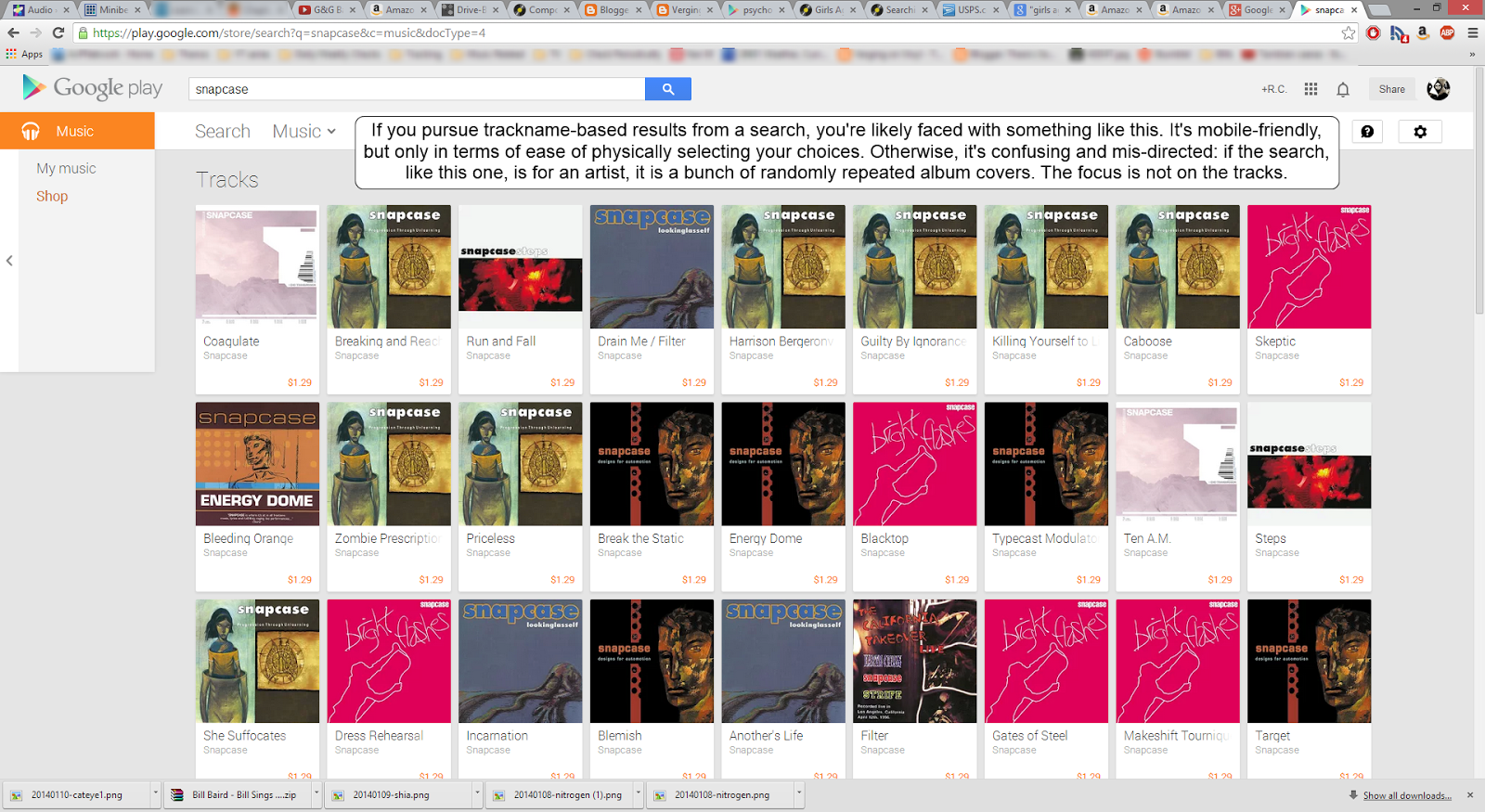Open the Break the Static album cover
This screenshot has width=1485, height=812.
click(652, 464)
